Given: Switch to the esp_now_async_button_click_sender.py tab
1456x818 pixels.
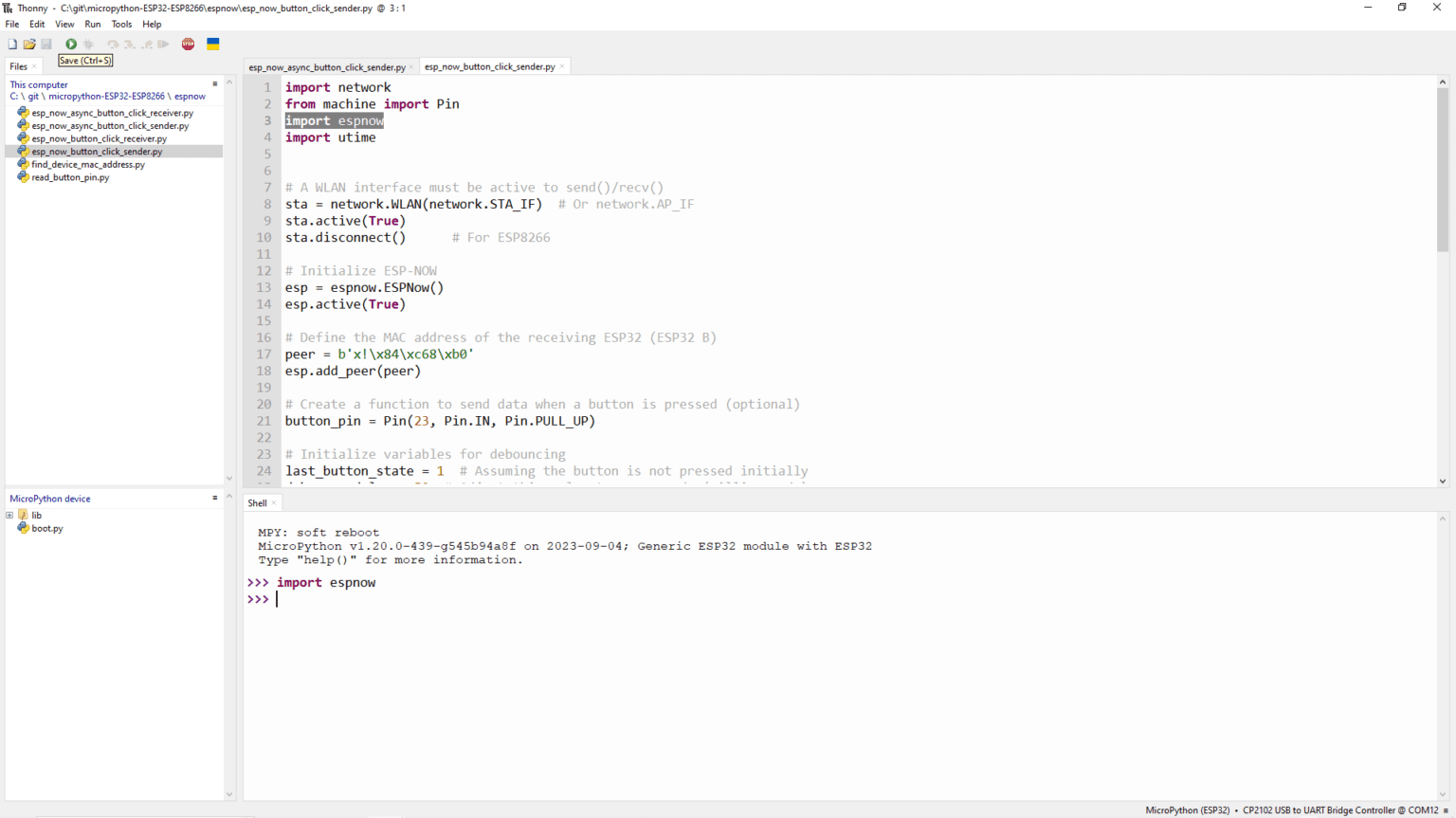Looking at the screenshot, I should click(327, 66).
